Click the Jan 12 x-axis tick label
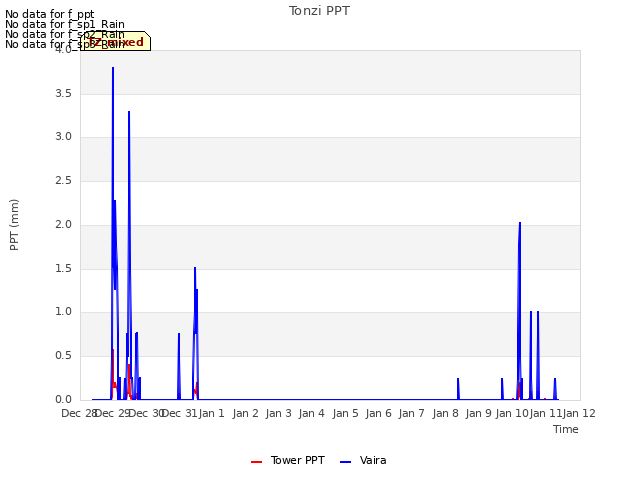This screenshot has height=480, width=640. point(579,413)
